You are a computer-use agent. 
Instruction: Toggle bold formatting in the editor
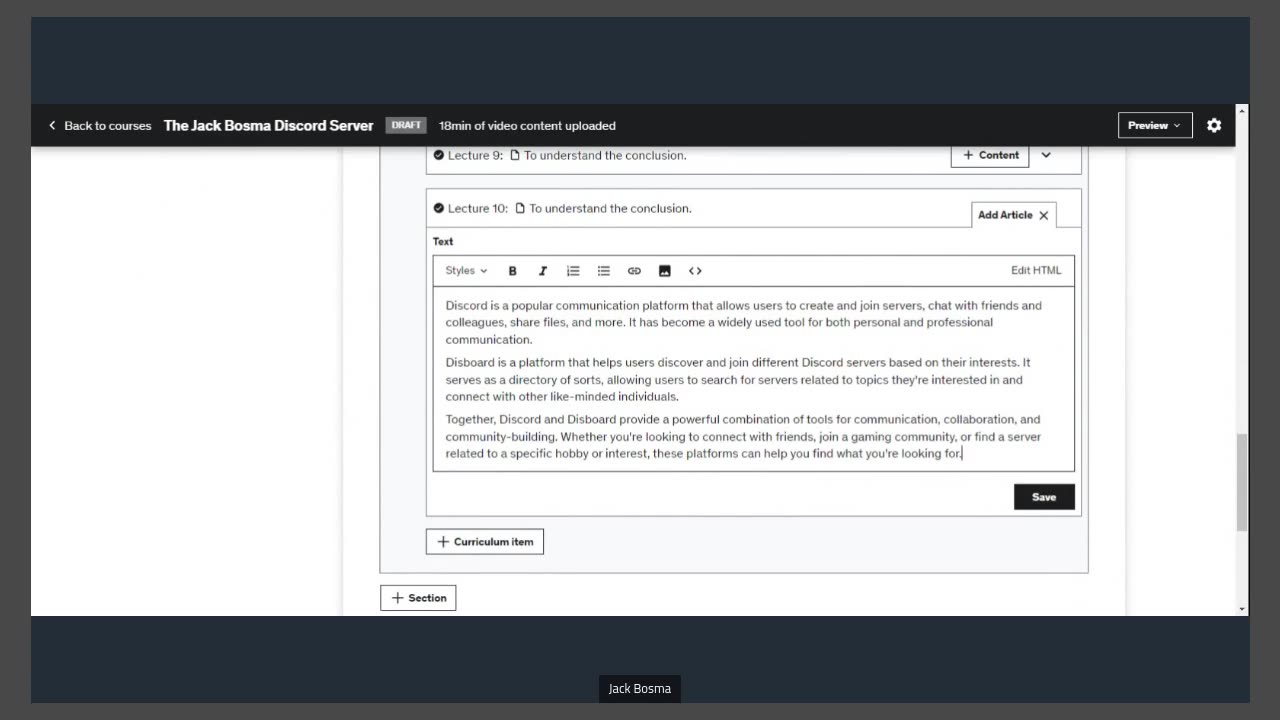tap(513, 271)
